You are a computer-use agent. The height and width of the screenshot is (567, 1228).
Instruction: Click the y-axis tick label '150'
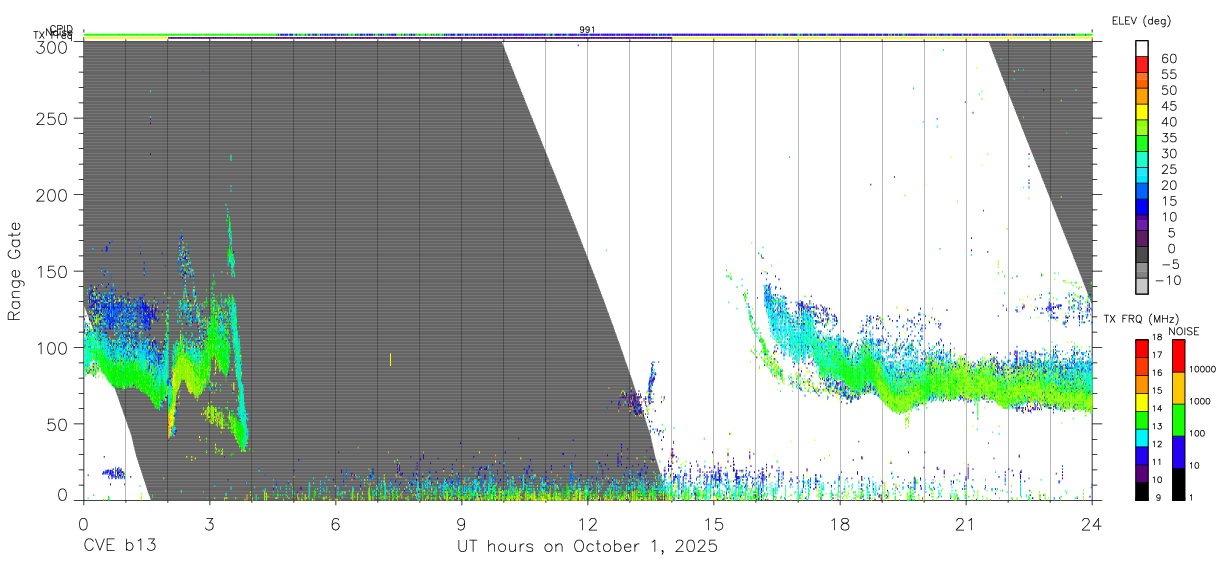click(x=51, y=271)
